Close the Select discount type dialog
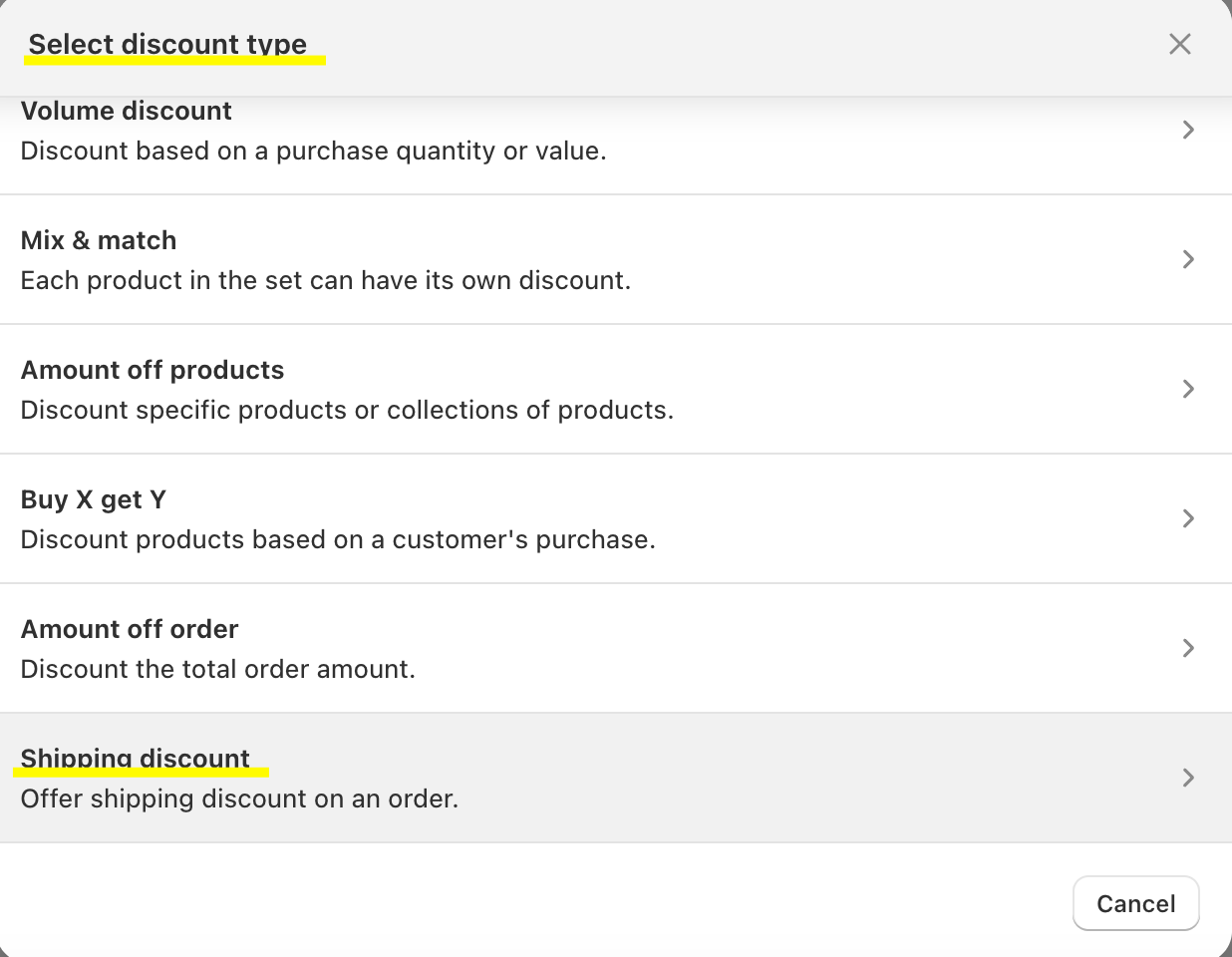Screen dimensions: 1232x957 pyautogui.click(x=1180, y=44)
